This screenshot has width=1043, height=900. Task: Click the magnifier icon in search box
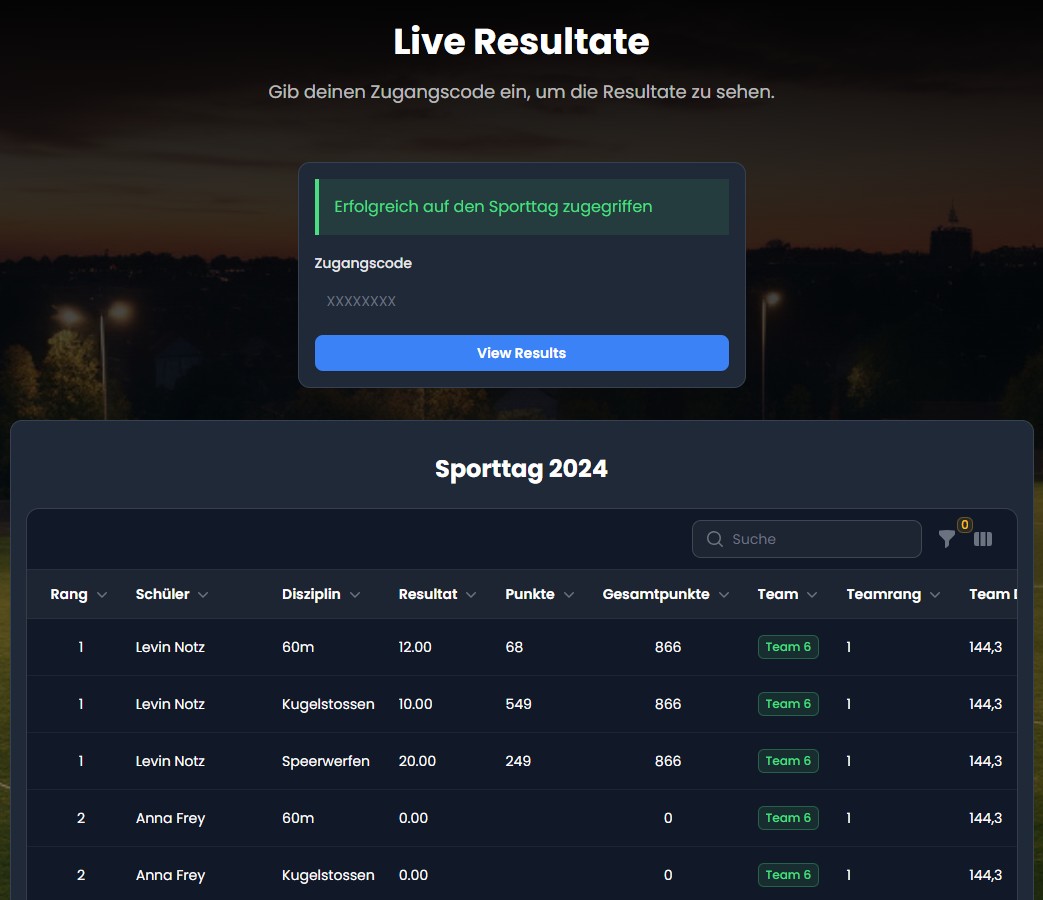[714, 539]
